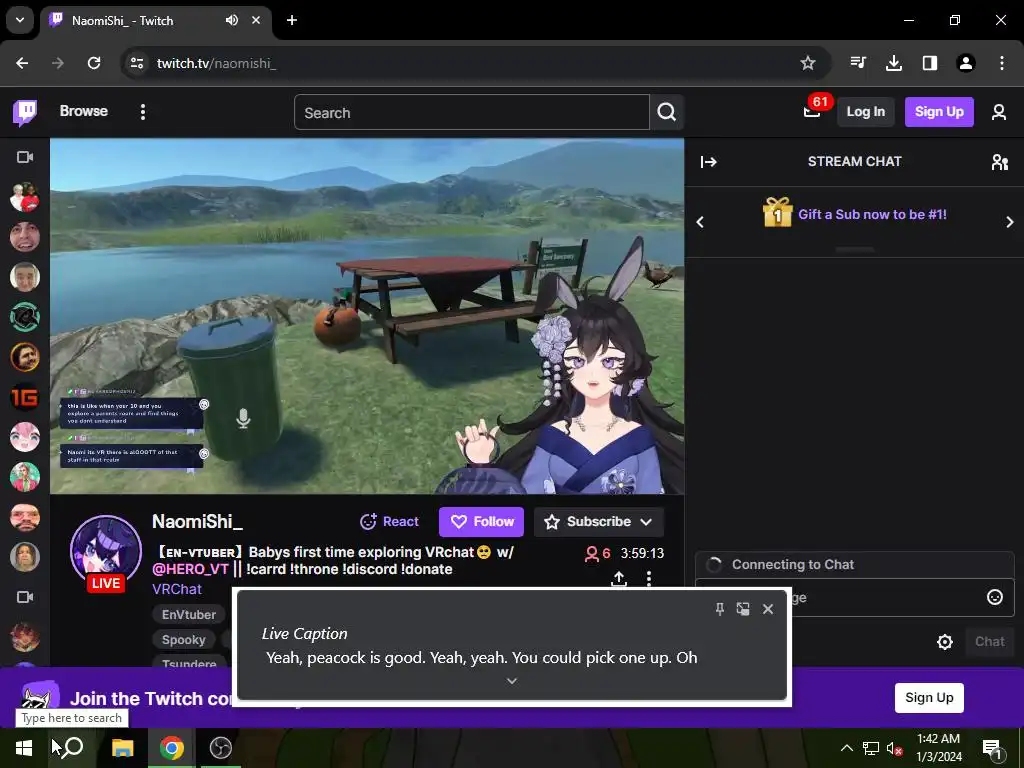Open the pink-haired avatar channel in sidebar
The width and height of the screenshot is (1024, 768).
pos(25,437)
